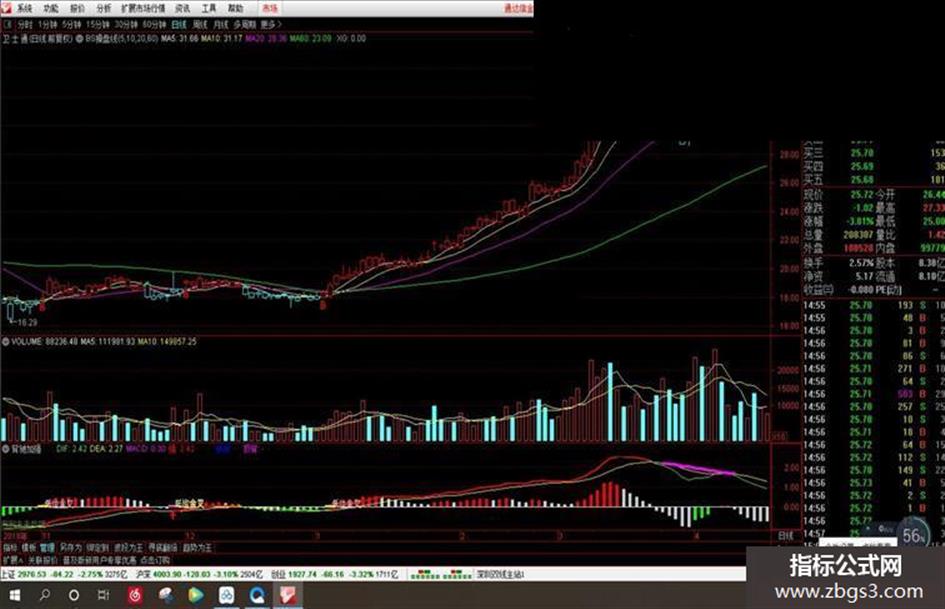The width and height of the screenshot is (945, 609).
Task: Select the 月线 monthly period tab
Action: click(x=221, y=25)
